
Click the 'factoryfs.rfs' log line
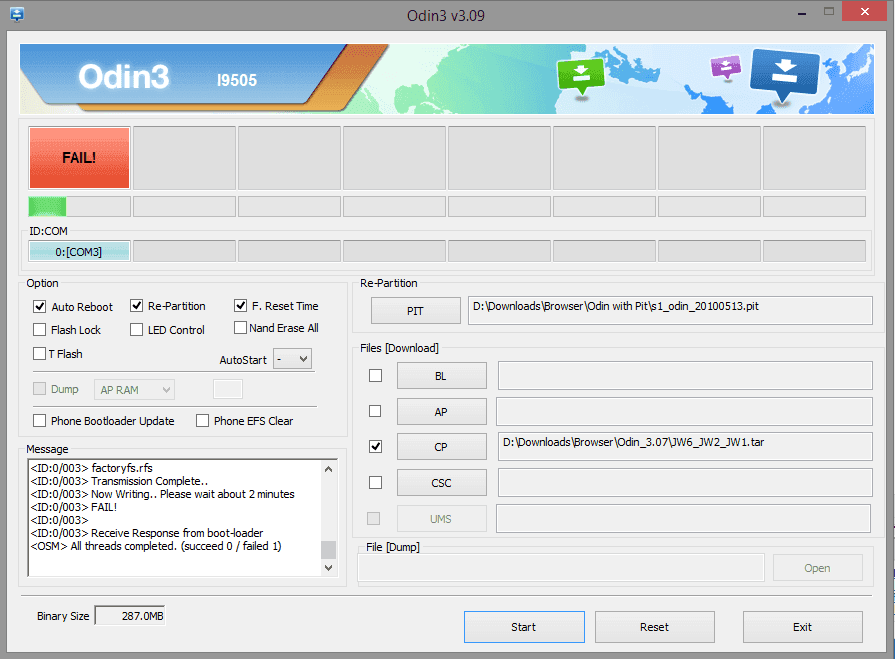click(x=92, y=468)
